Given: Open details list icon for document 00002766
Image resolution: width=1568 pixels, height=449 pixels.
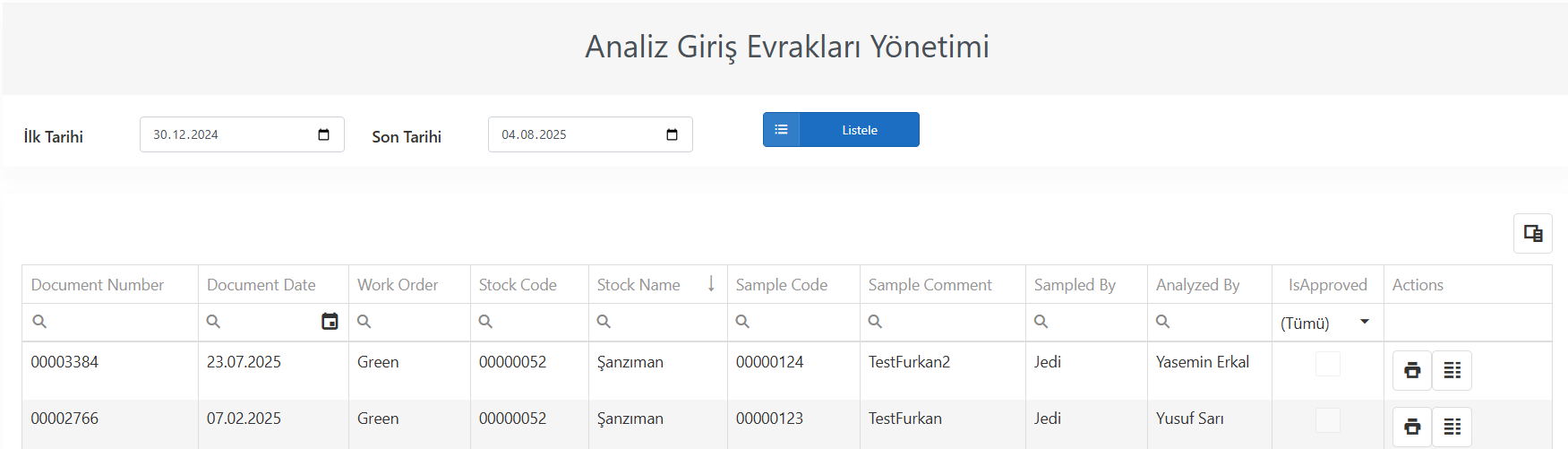Looking at the screenshot, I should (1452, 427).
